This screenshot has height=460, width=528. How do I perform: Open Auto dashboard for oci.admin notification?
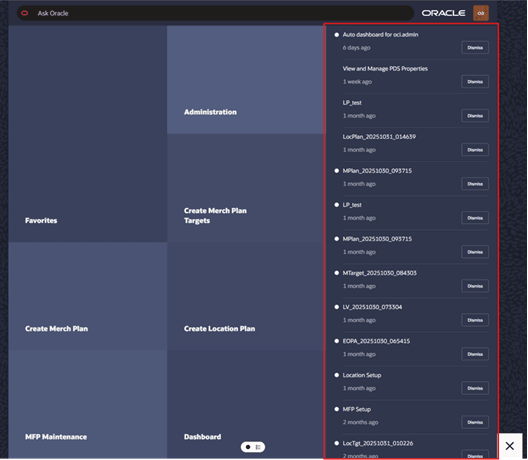tap(380, 34)
